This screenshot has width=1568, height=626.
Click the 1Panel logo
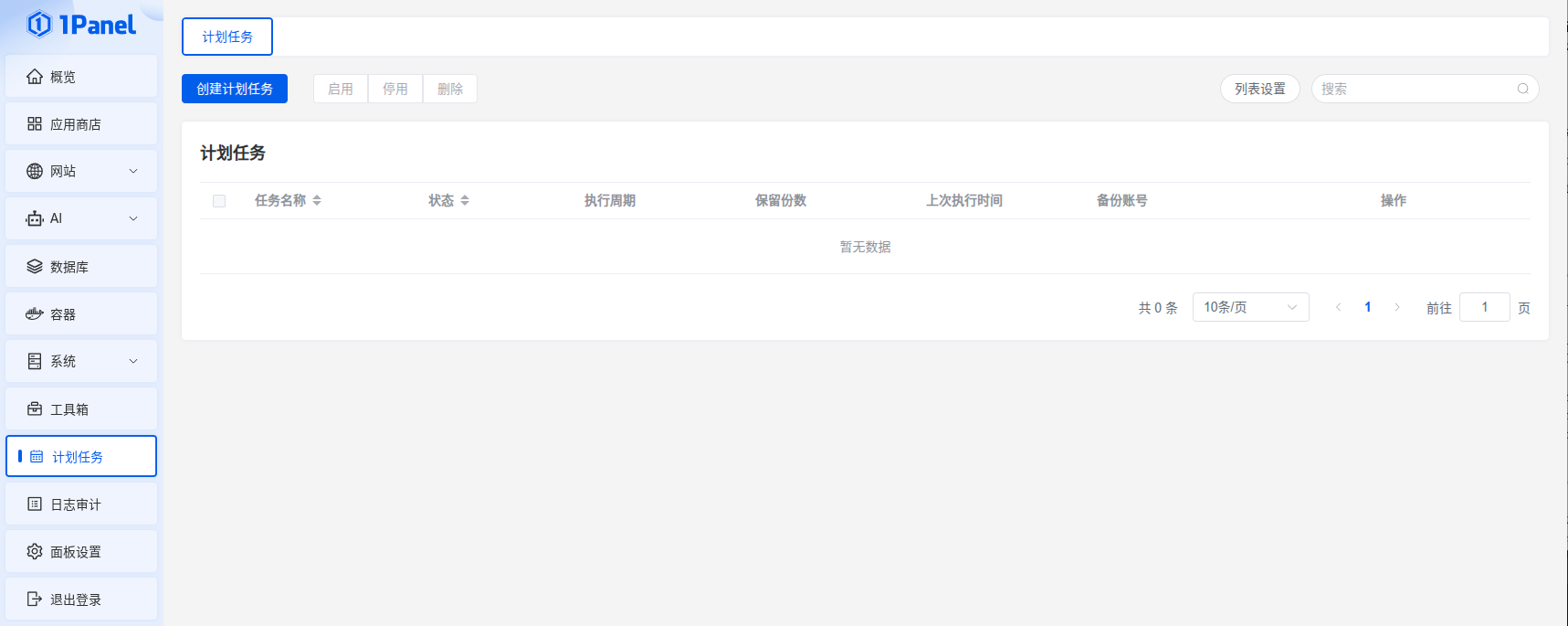click(81, 25)
